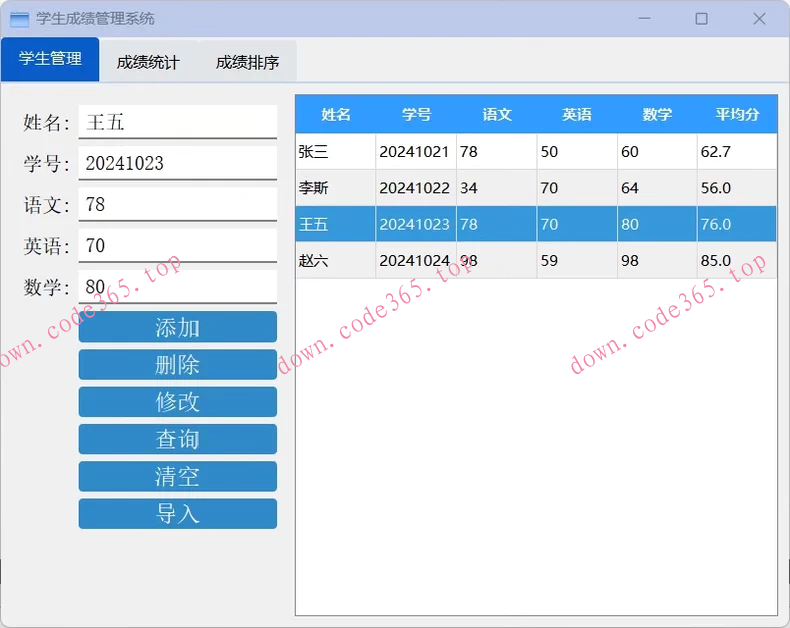Screen dimensions: 790x628
Task: Hit the 清空 button
Action: pos(177,476)
